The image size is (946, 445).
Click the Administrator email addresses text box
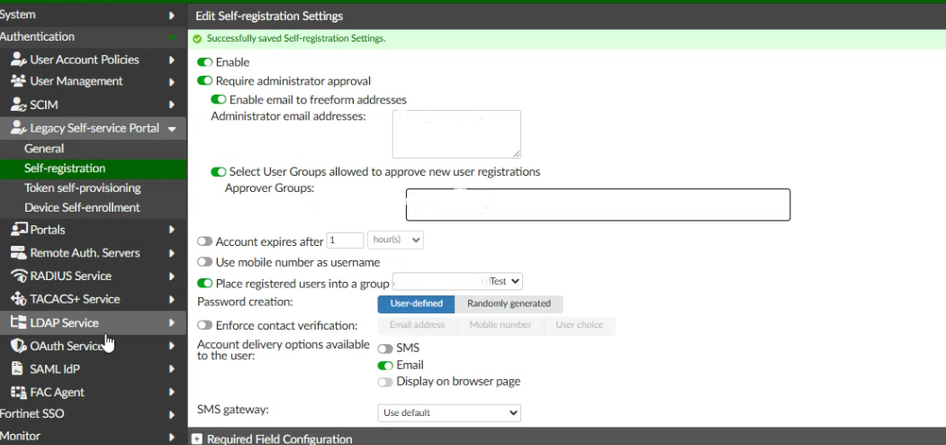click(456, 134)
